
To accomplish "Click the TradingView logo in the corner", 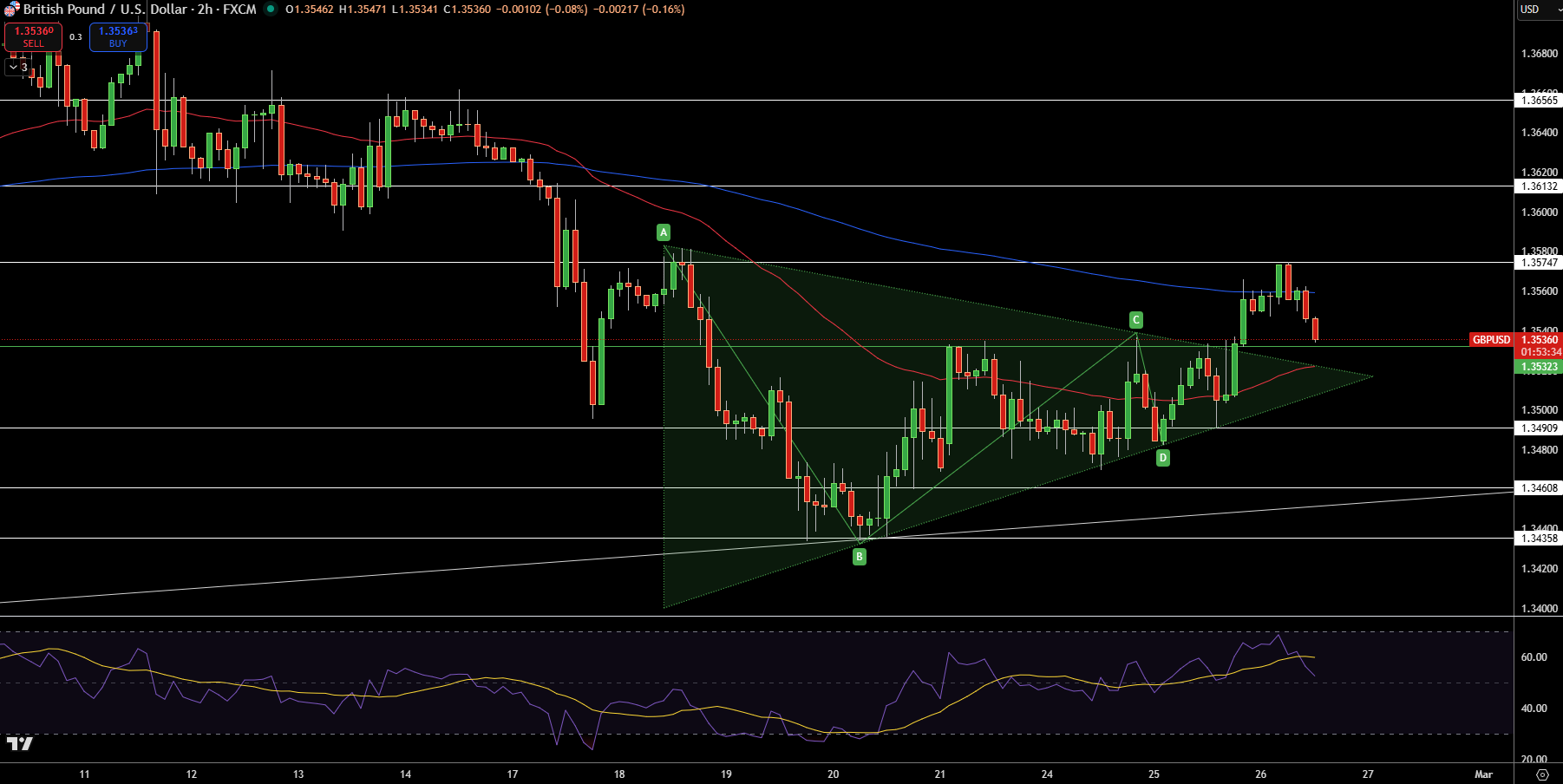I will 19,743.
